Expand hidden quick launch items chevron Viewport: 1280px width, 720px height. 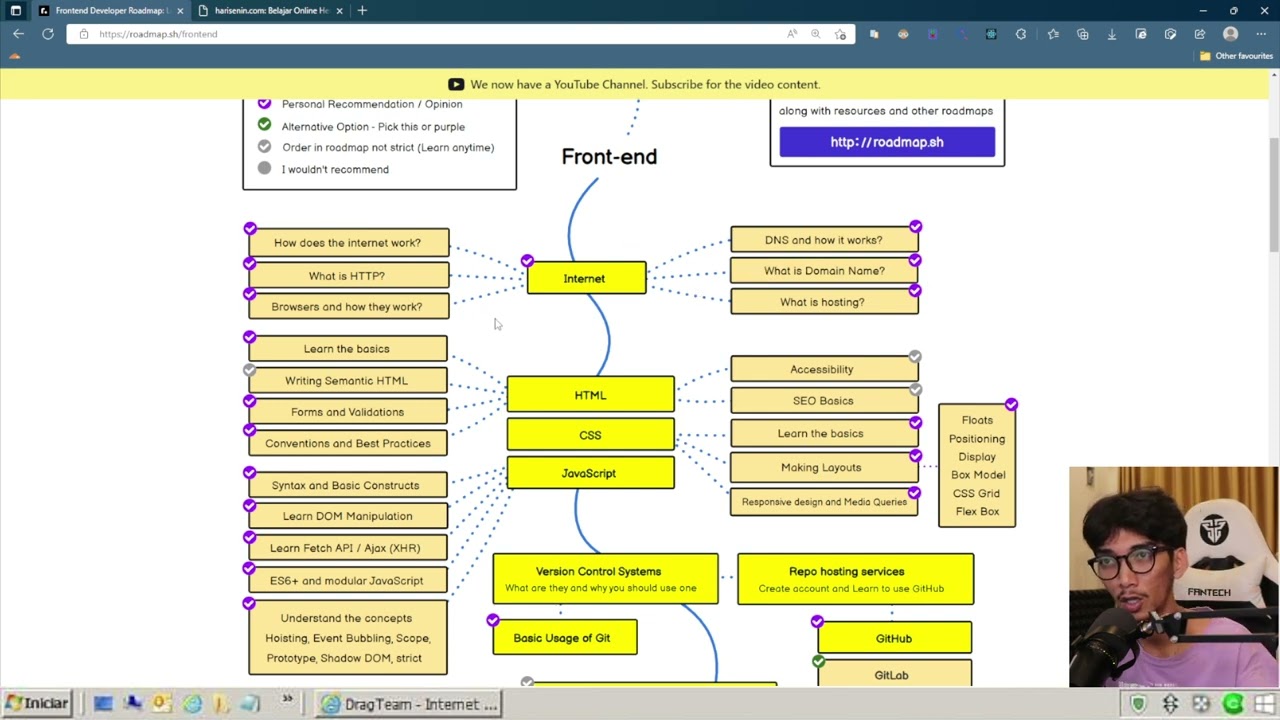287,699
